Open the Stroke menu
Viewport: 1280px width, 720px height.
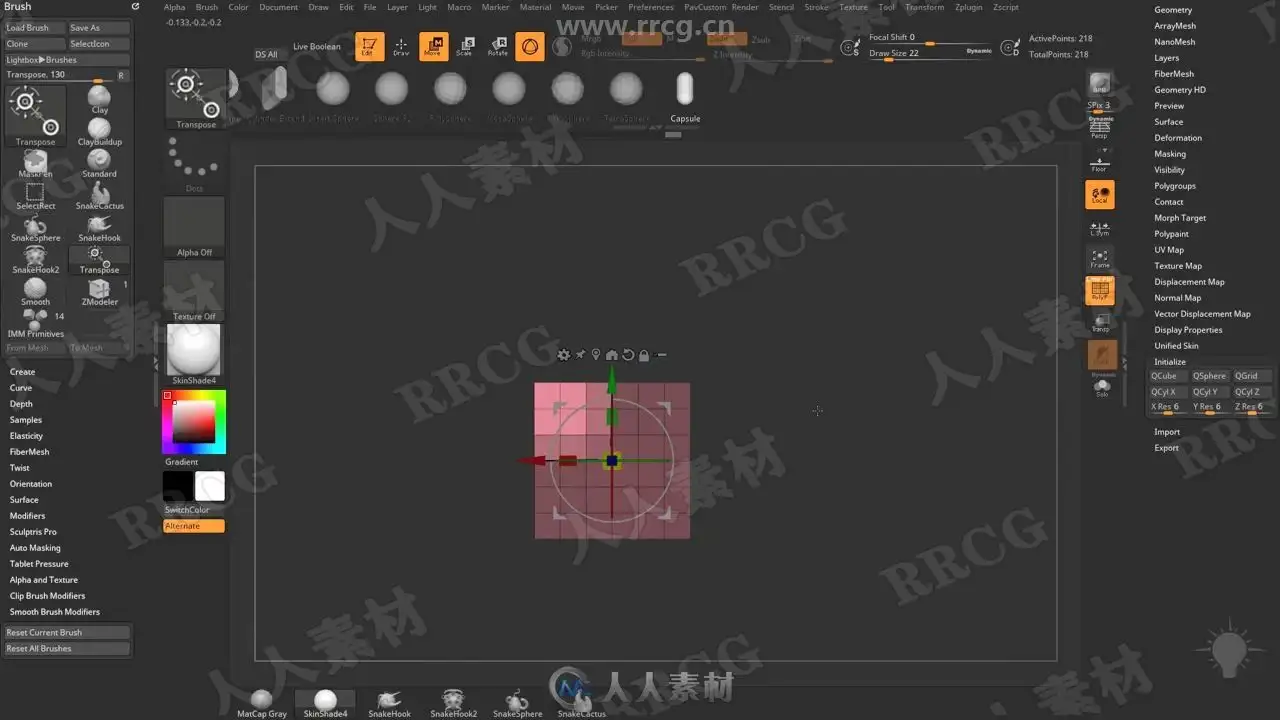point(817,7)
